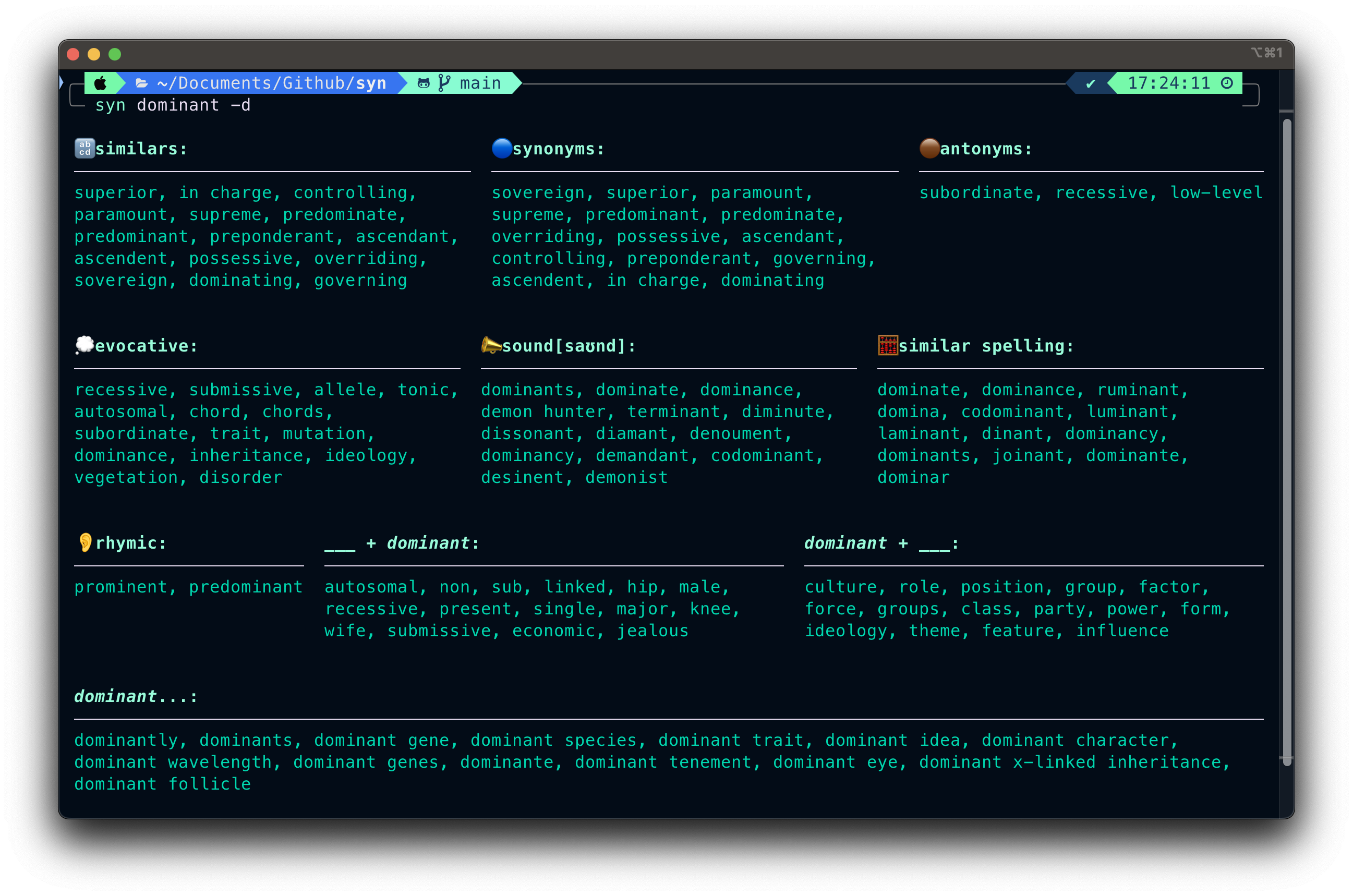Screen dimensions: 1353x896
Task: Click the ear icon beside rhymic heading
Action: click(85, 542)
